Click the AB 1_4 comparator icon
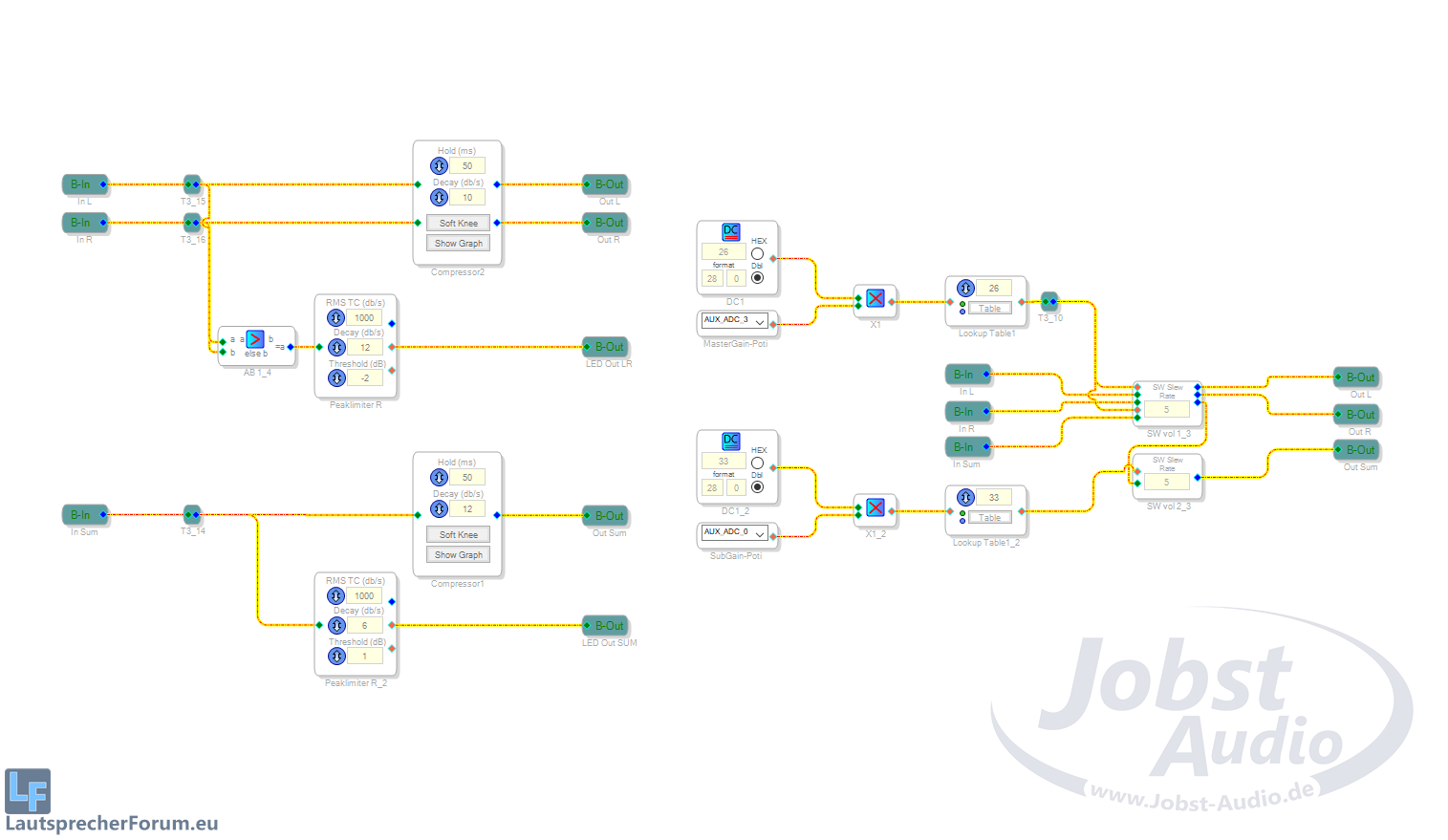1448x840 pixels. (x=255, y=339)
